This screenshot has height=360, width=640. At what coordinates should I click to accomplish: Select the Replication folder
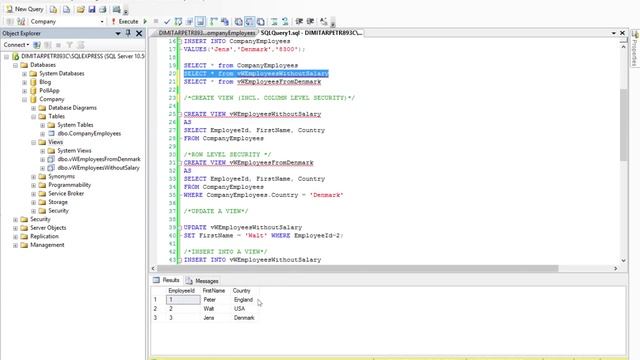[x=44, y=236]
